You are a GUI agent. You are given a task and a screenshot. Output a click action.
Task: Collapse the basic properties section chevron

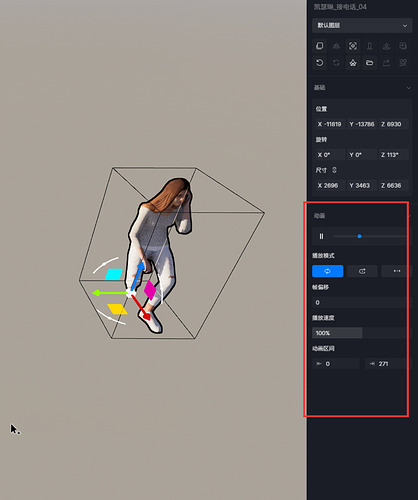[408, 88]
